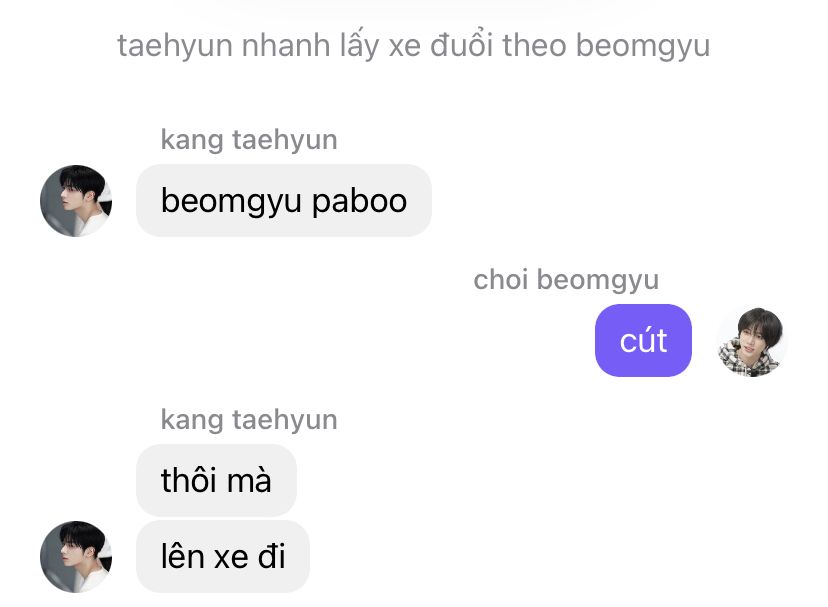Click the word "lên" in the last bubble
This screenshot has width=828, height=607.
(x=182, y=556)
